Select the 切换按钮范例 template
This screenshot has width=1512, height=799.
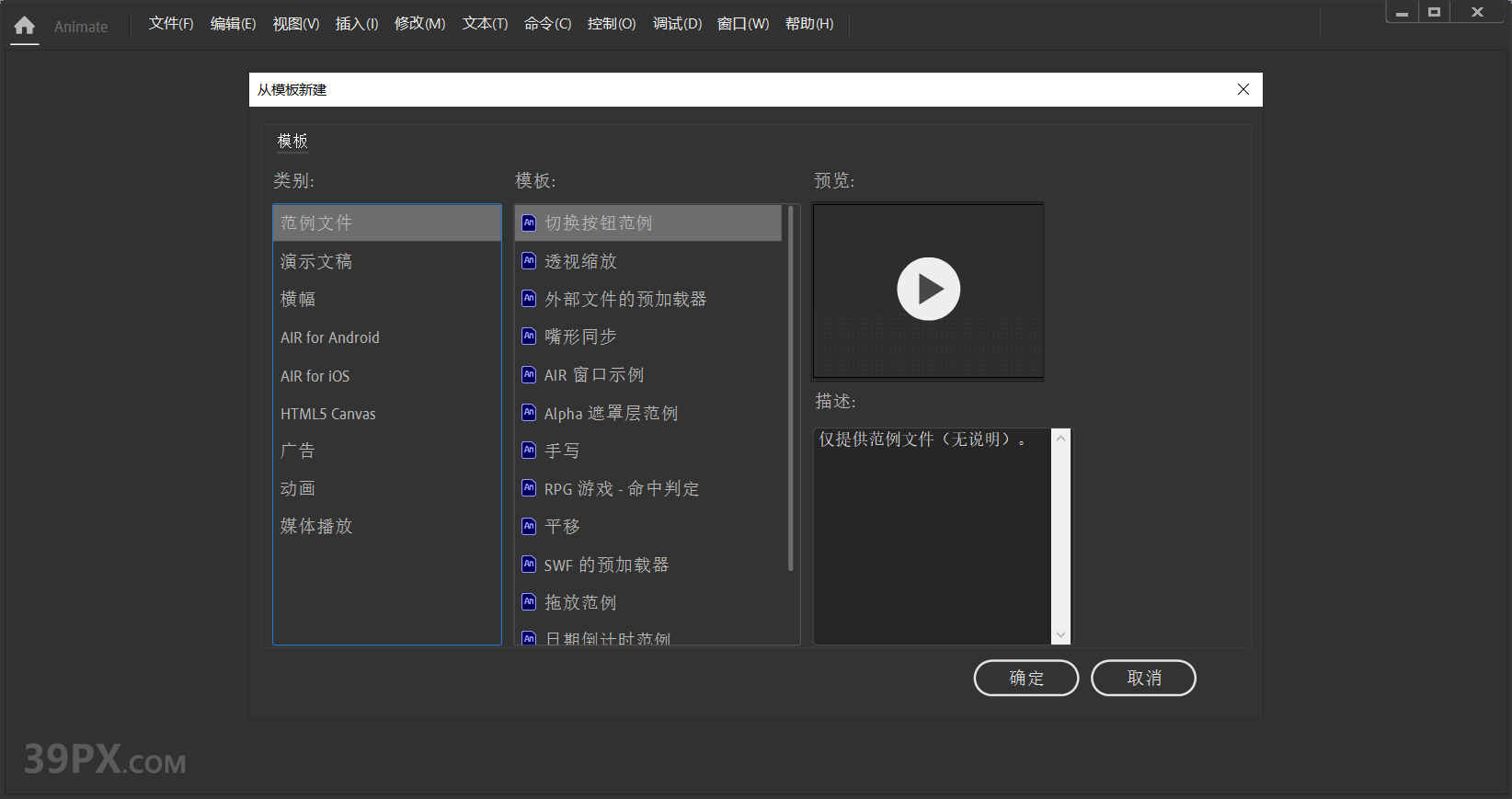pos(648,223)
